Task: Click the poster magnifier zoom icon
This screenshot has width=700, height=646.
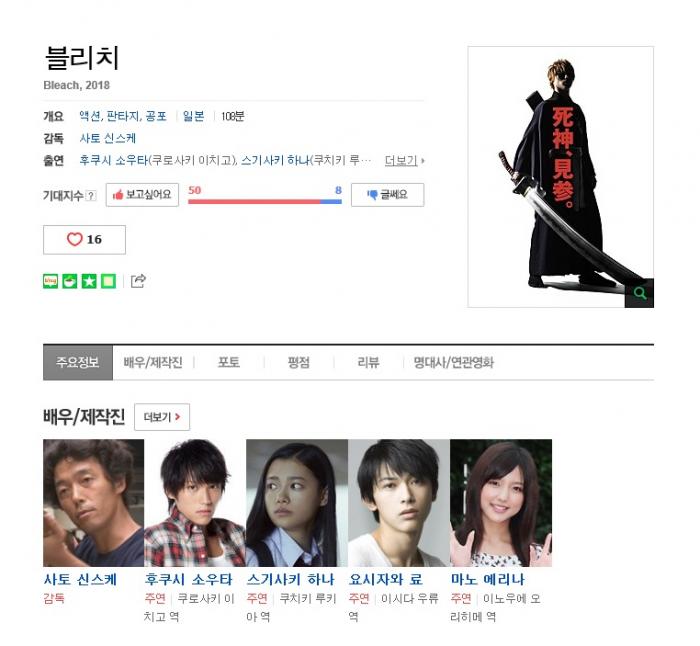Action: (639, 293)
